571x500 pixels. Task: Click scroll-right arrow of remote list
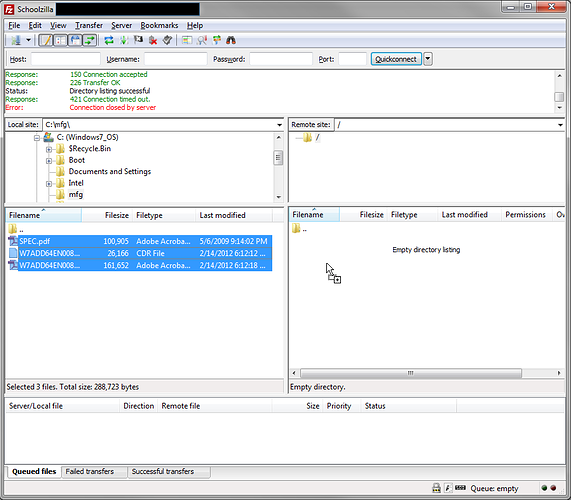coord(559,373)
